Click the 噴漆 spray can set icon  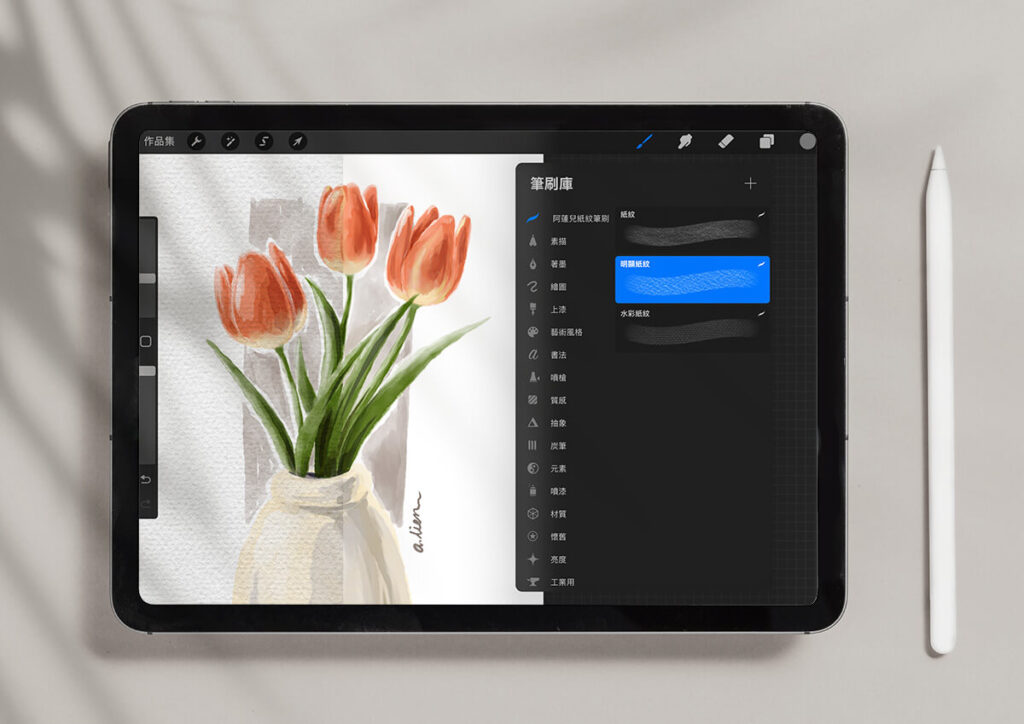click(533, 491)
